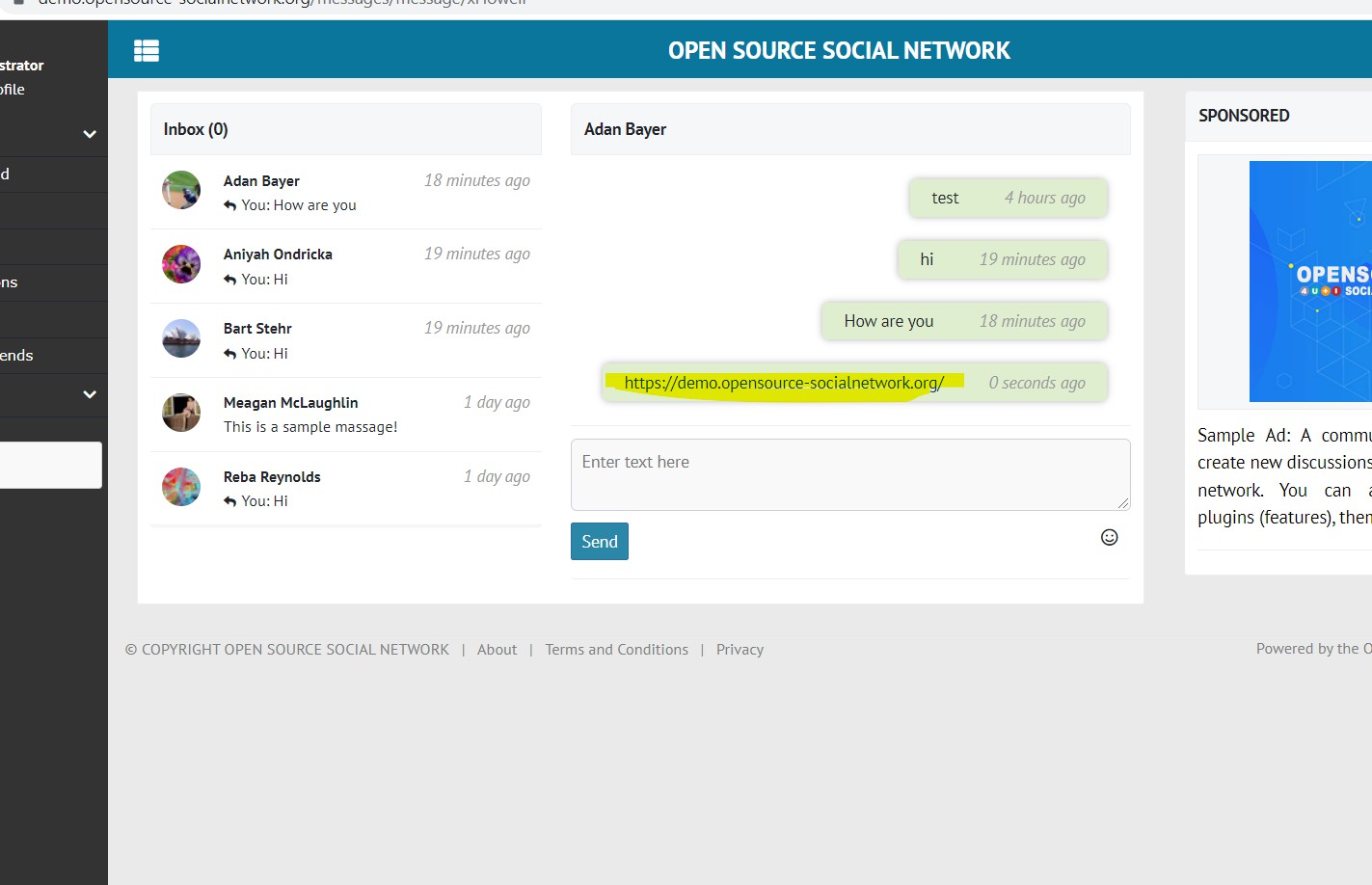The image size is (1372, 885).
Task: Click Aniyah Ondricka's flower avatar
Action: [181, 264]
